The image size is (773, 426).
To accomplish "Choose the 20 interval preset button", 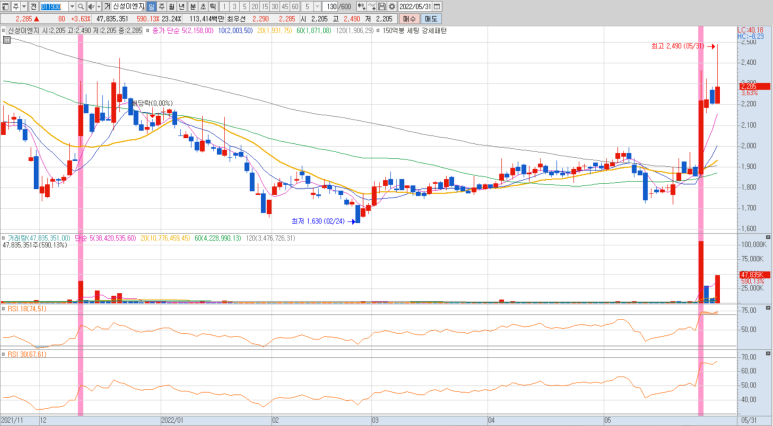I will (255, 6).
